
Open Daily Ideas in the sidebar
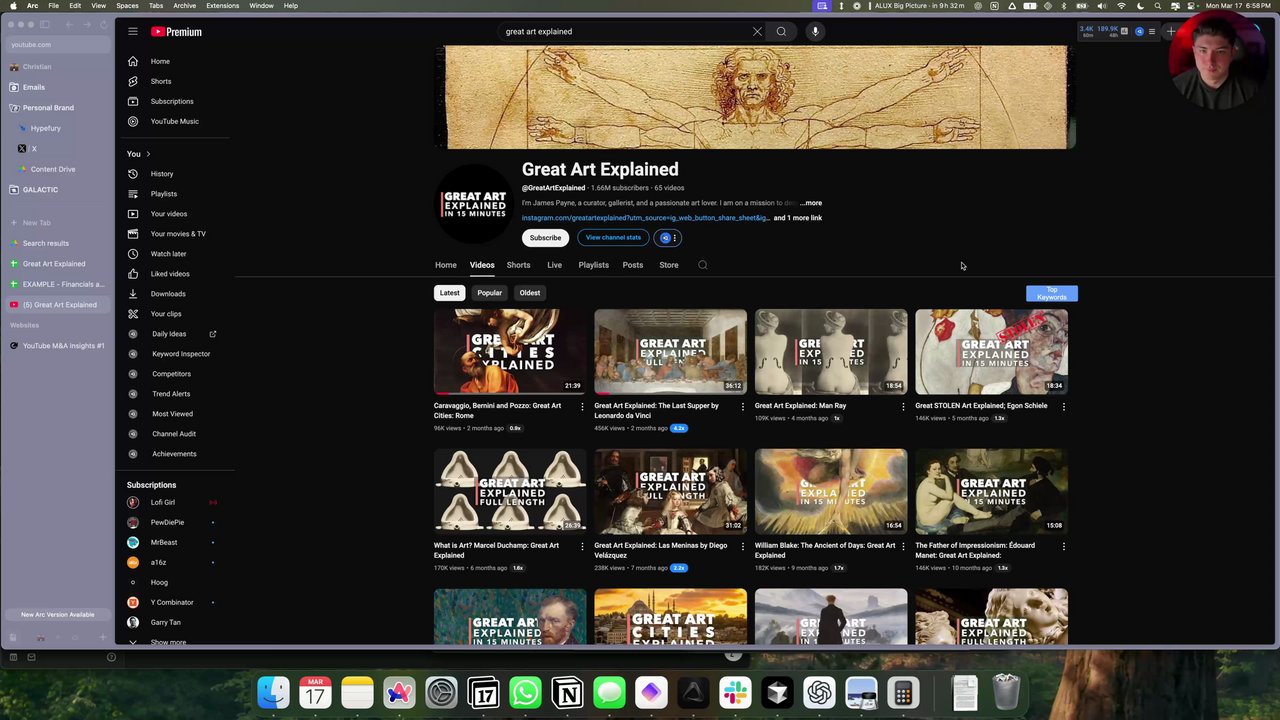point(169,334)
